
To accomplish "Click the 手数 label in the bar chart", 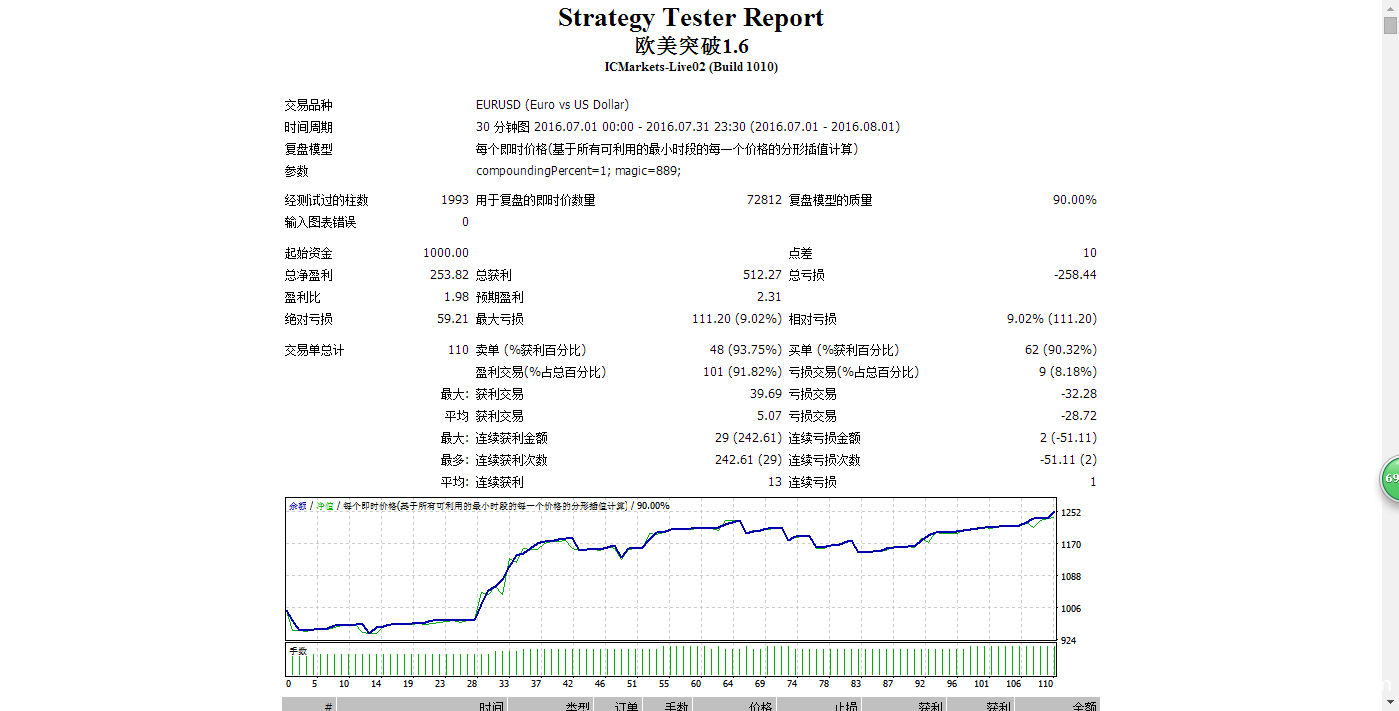I will pos(298,651).
